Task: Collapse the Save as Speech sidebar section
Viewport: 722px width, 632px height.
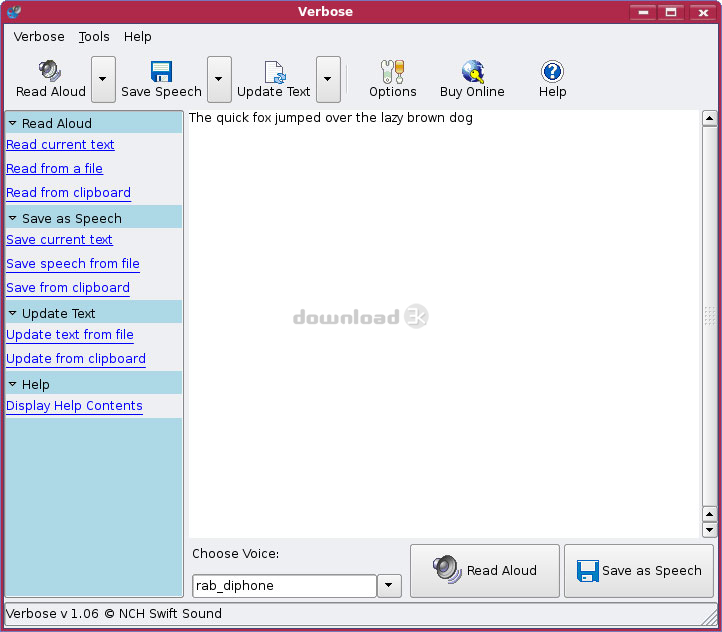Action: (x=12, y=218)
